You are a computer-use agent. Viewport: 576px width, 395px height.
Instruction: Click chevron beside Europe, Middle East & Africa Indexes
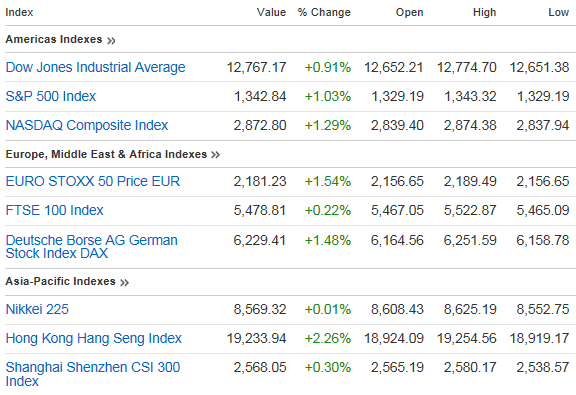click(x=216, y=155)
